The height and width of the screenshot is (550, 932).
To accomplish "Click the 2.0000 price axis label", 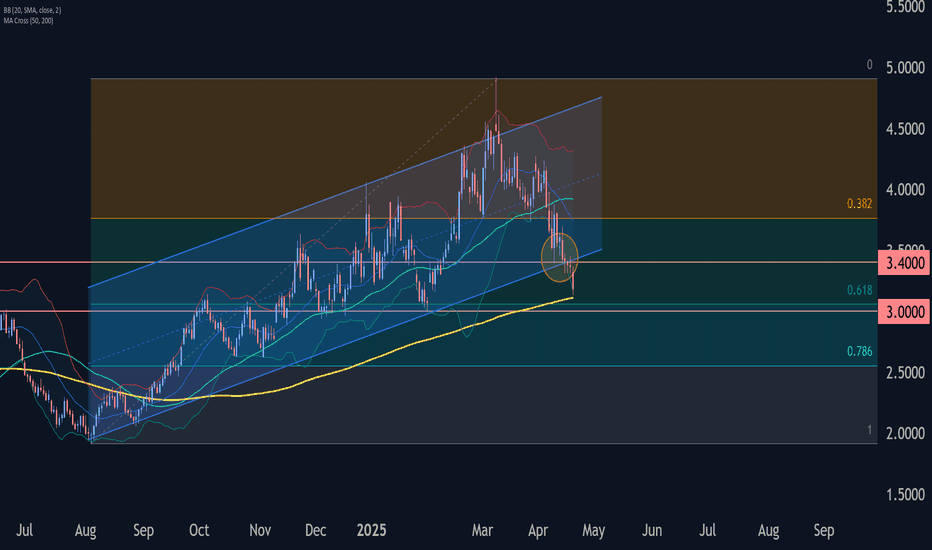I will (905, 433).
